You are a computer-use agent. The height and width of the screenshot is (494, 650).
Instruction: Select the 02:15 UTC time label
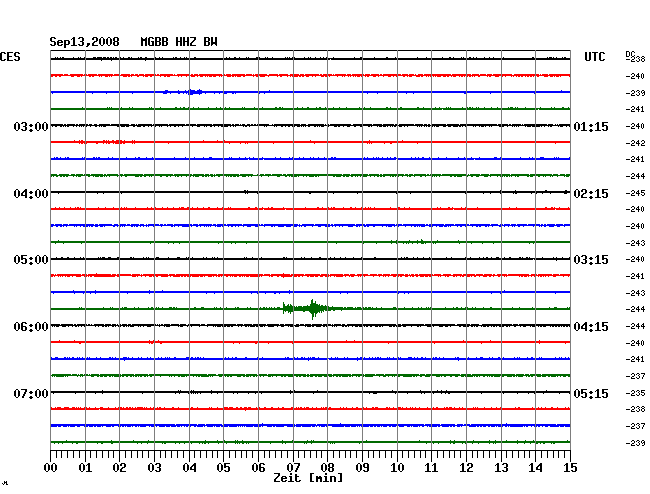(x=591, y=194)
